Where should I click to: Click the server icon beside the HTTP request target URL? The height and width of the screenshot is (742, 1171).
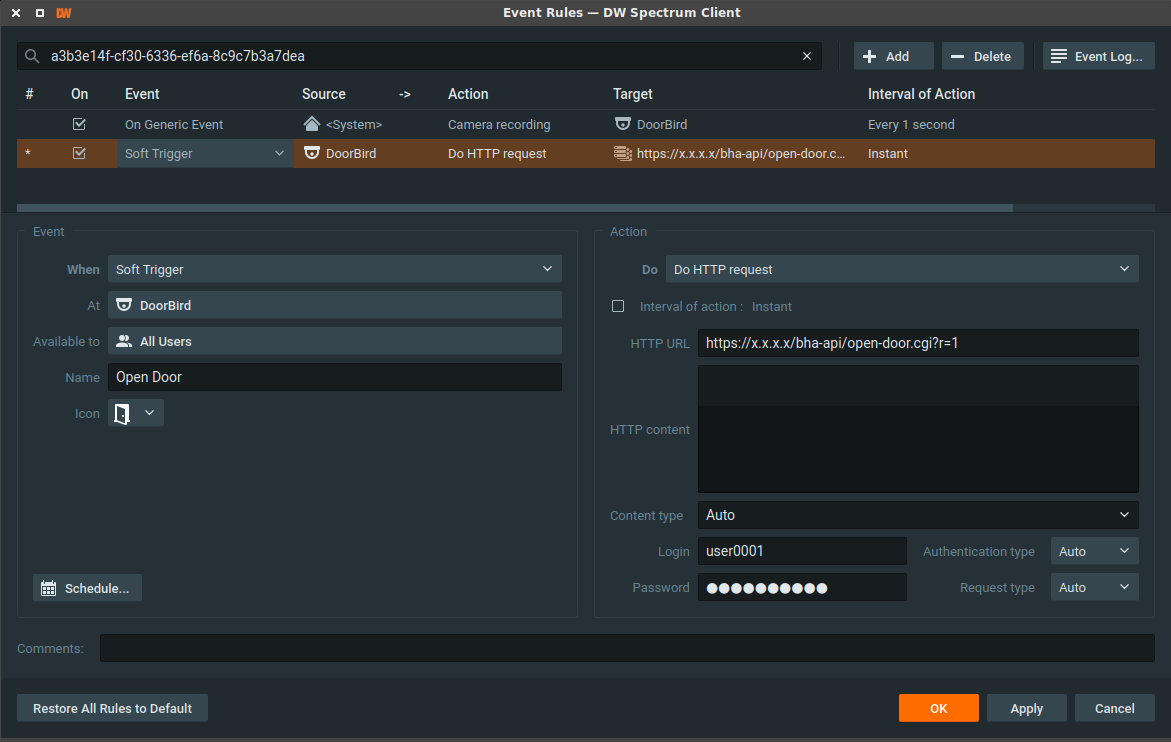click(622, 153)
